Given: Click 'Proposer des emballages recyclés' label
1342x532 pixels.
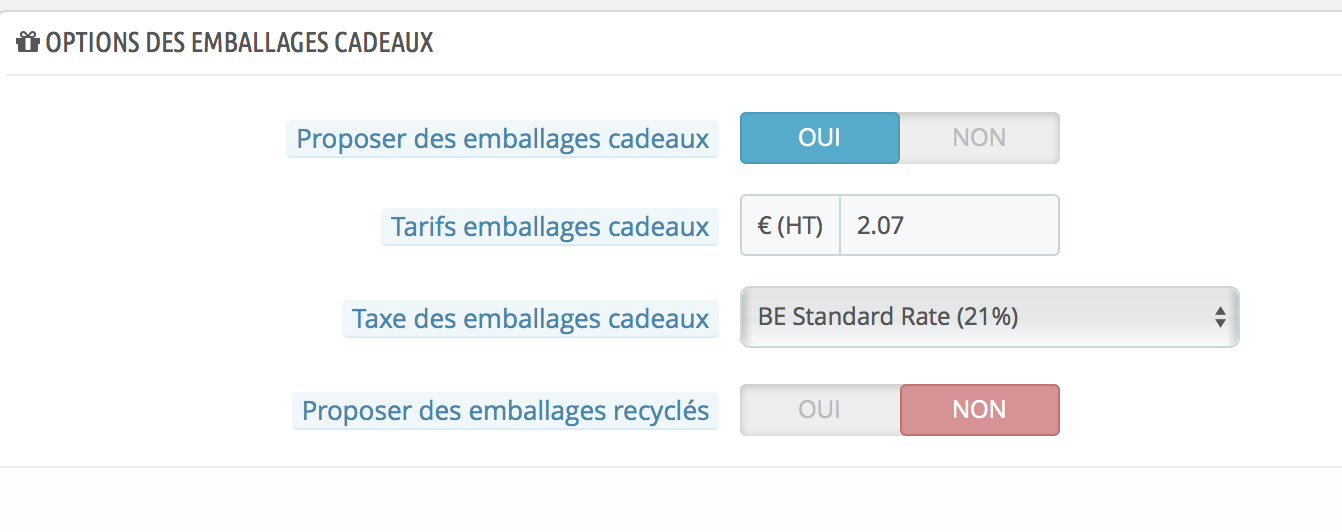Looking at the screenshot, I should tap(505, 411).
